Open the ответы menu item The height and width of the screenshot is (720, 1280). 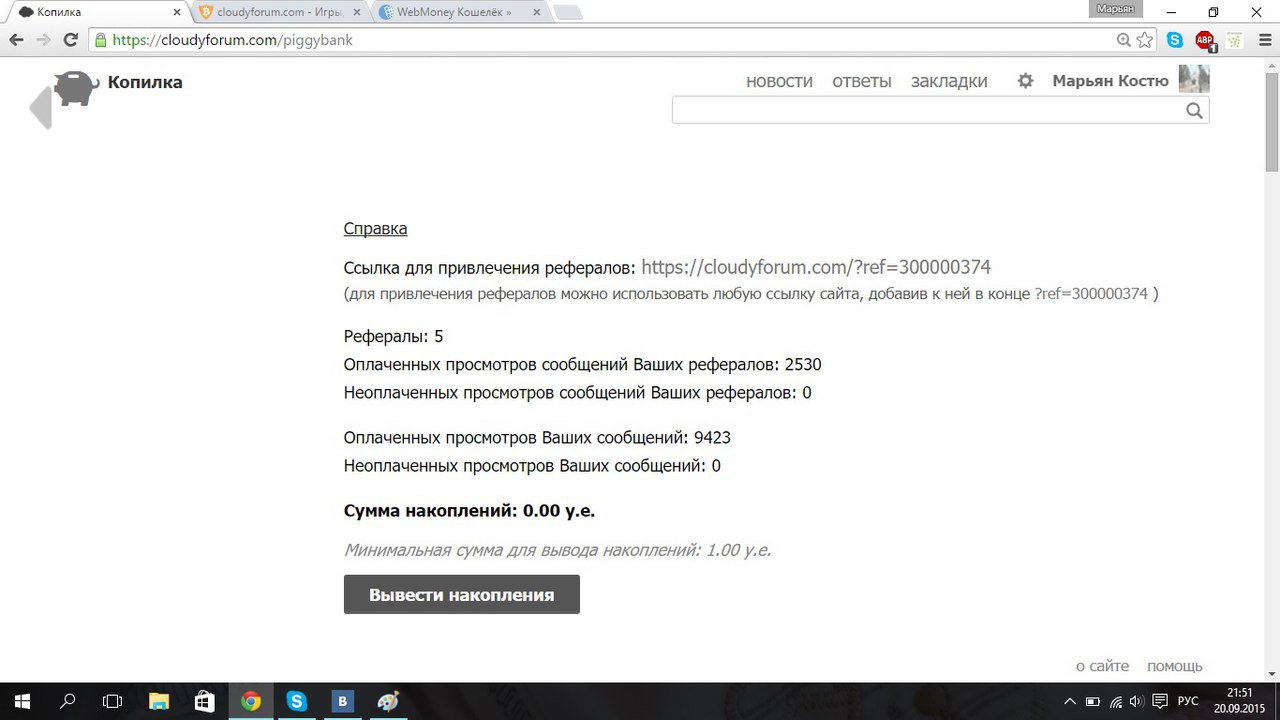861,82
